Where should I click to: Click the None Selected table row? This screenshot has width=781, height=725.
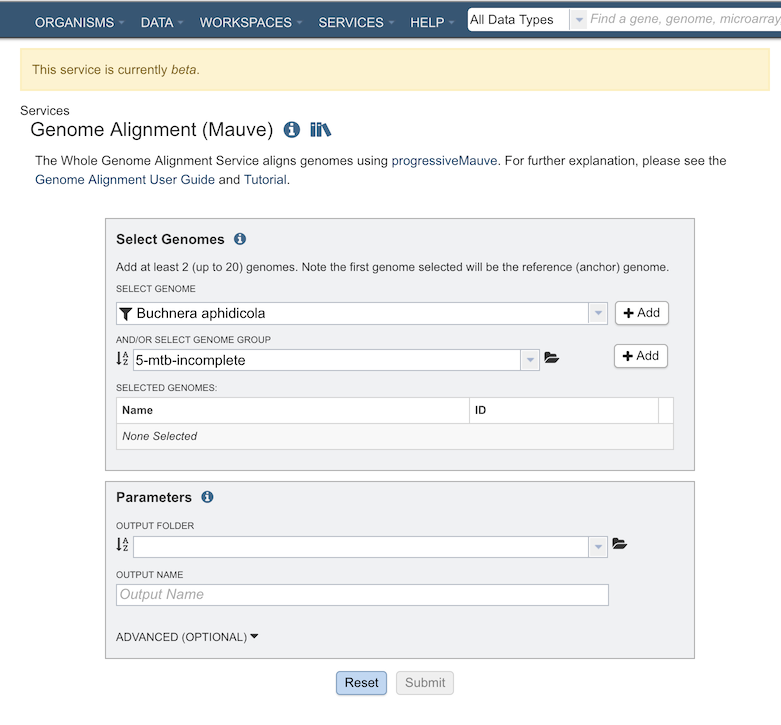coord(394,436)
